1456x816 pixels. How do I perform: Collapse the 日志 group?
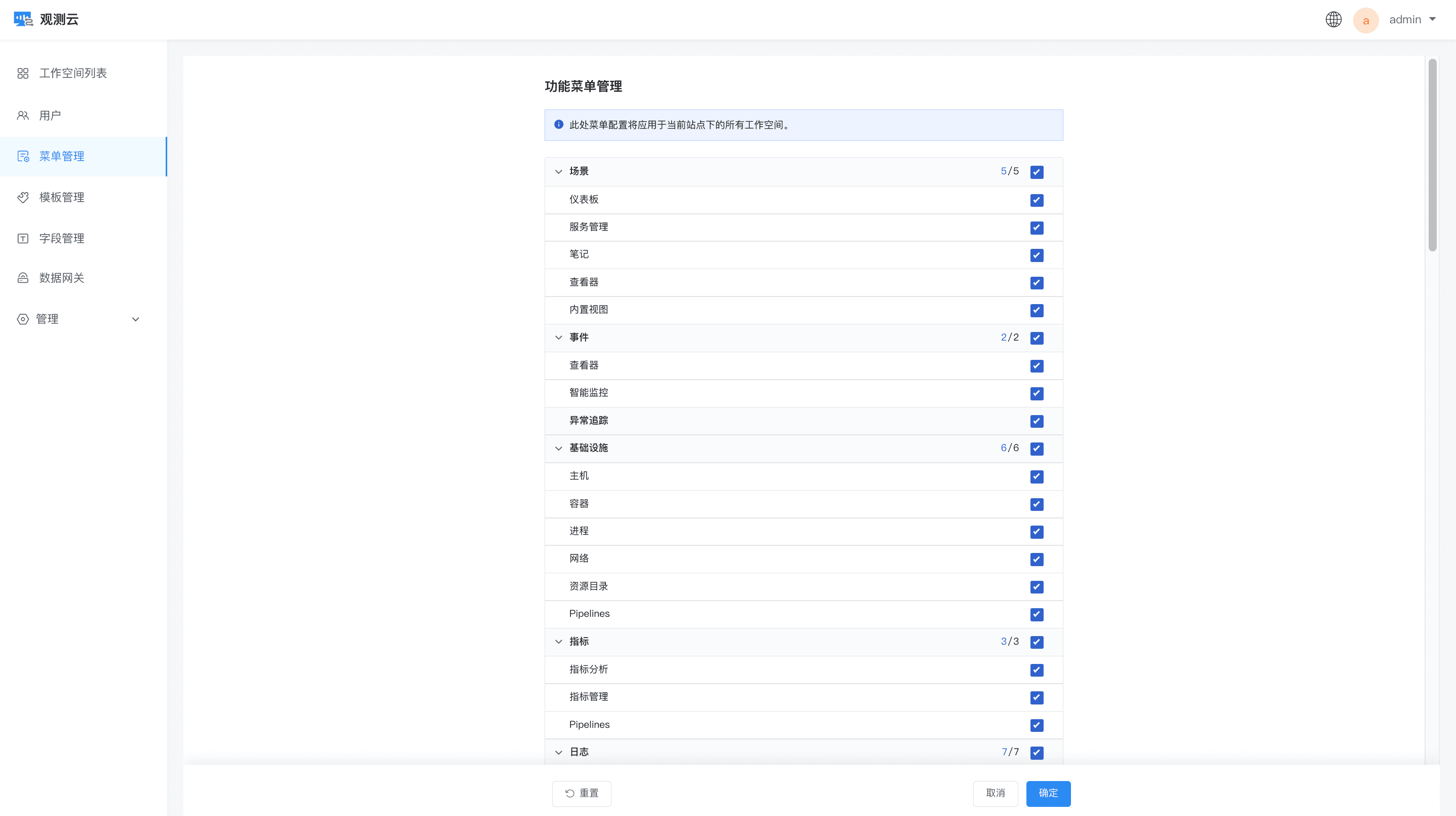pos(558,753)
